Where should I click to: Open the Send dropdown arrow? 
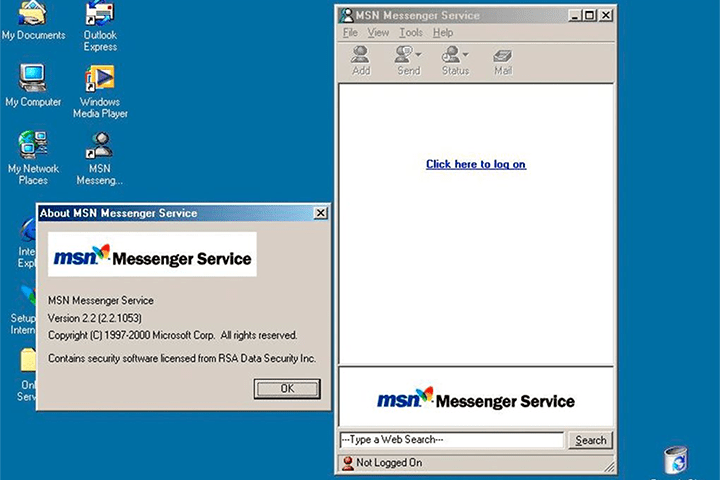418,55
